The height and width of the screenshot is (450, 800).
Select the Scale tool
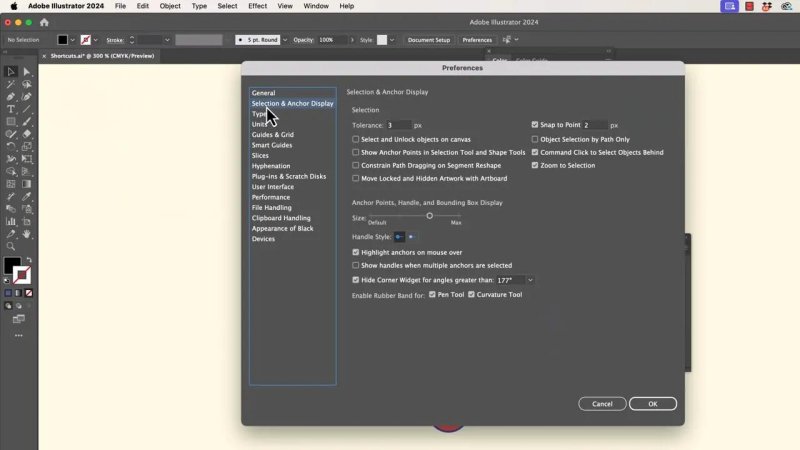(27, 146)
